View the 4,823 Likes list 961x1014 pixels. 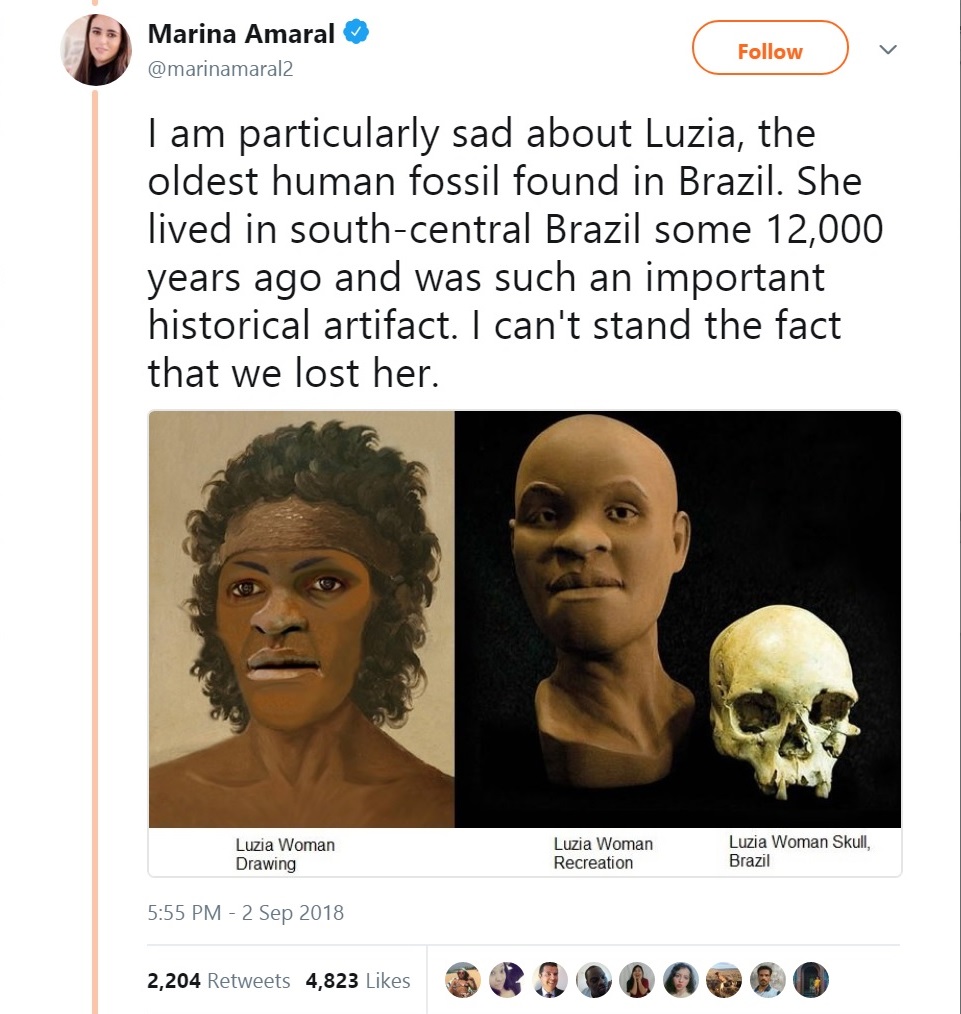pyautogui.click(x=358, y=981)
